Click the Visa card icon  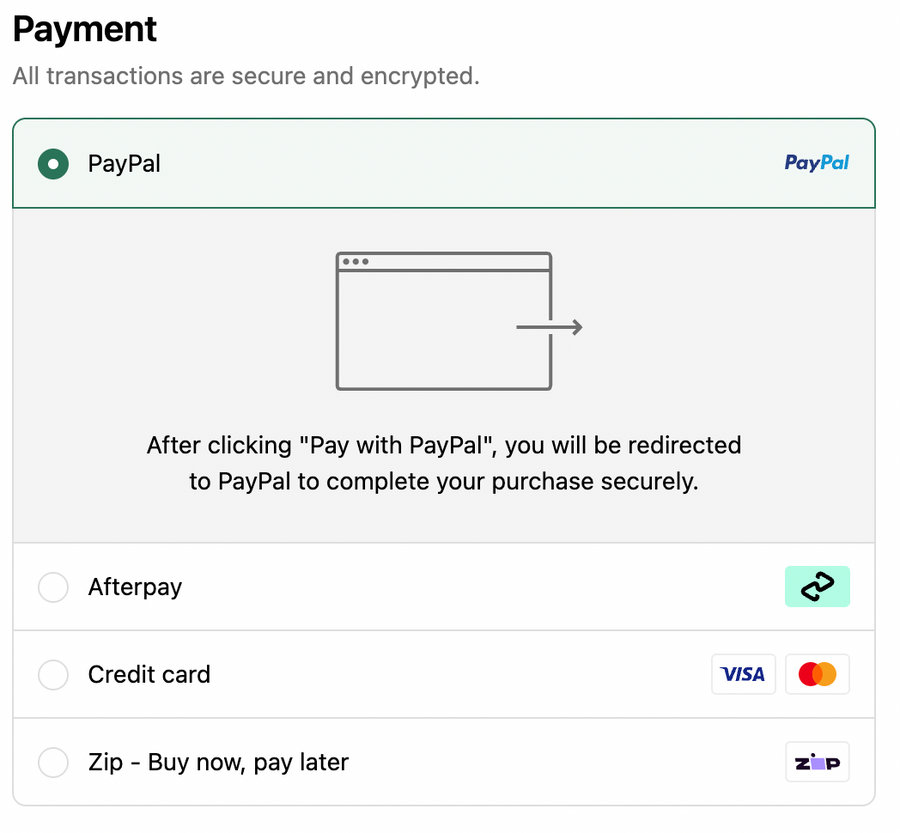pyautogui.click(x=743, y=675)
